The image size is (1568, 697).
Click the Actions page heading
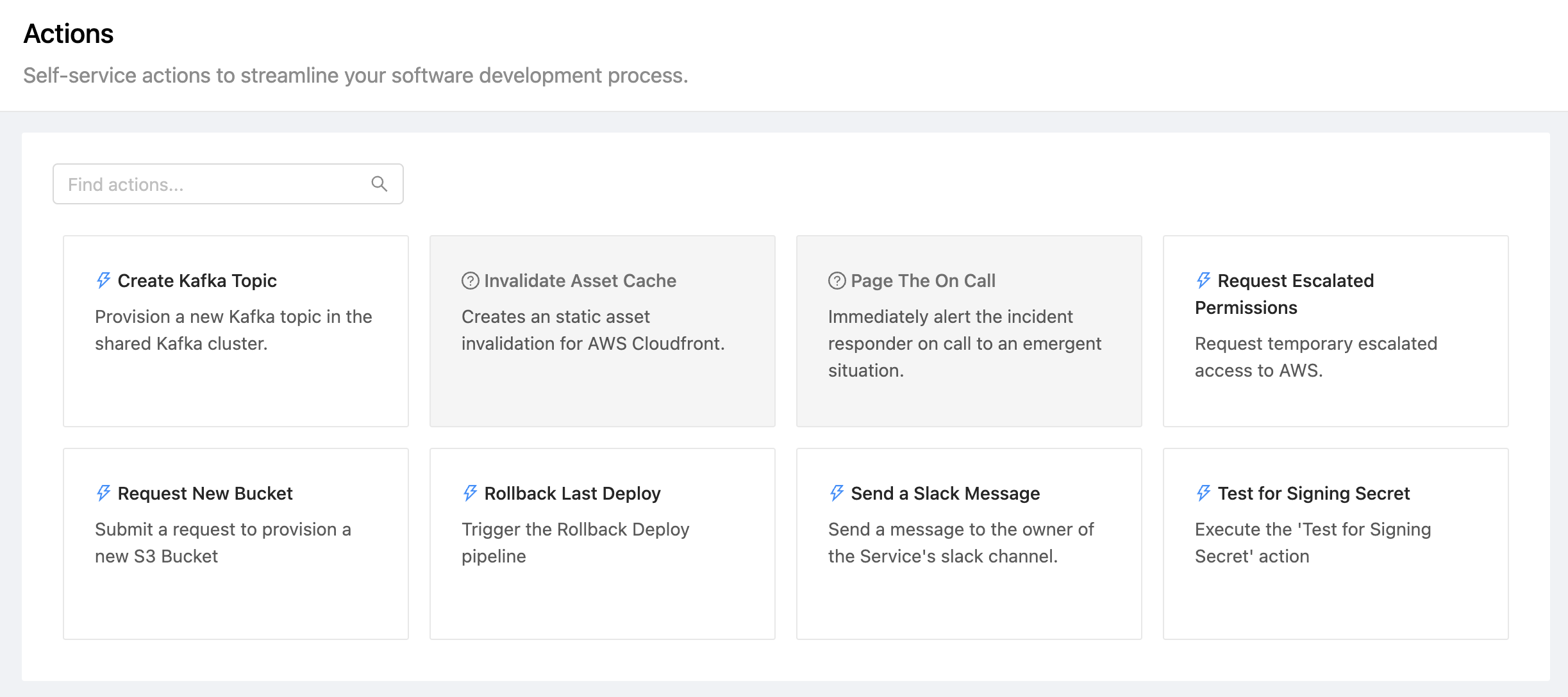[69, 33]
